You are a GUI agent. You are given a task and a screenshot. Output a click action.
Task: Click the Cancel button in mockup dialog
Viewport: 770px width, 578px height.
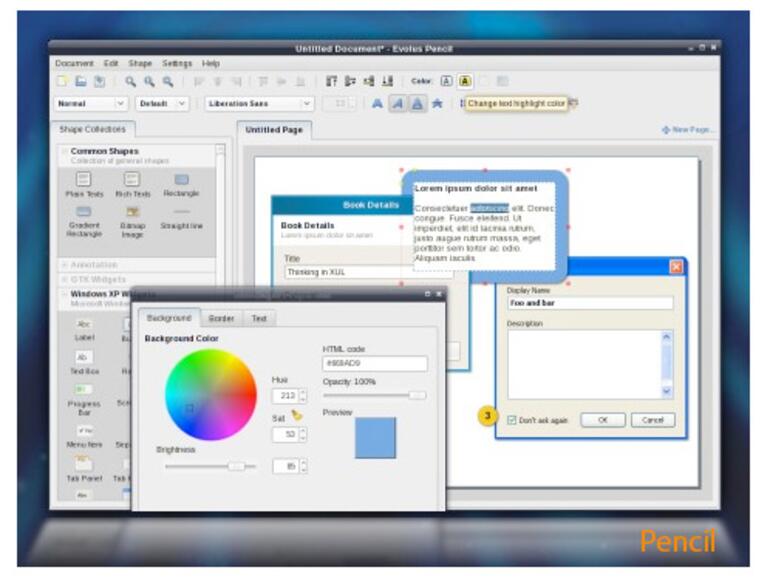tap(653, 420)
